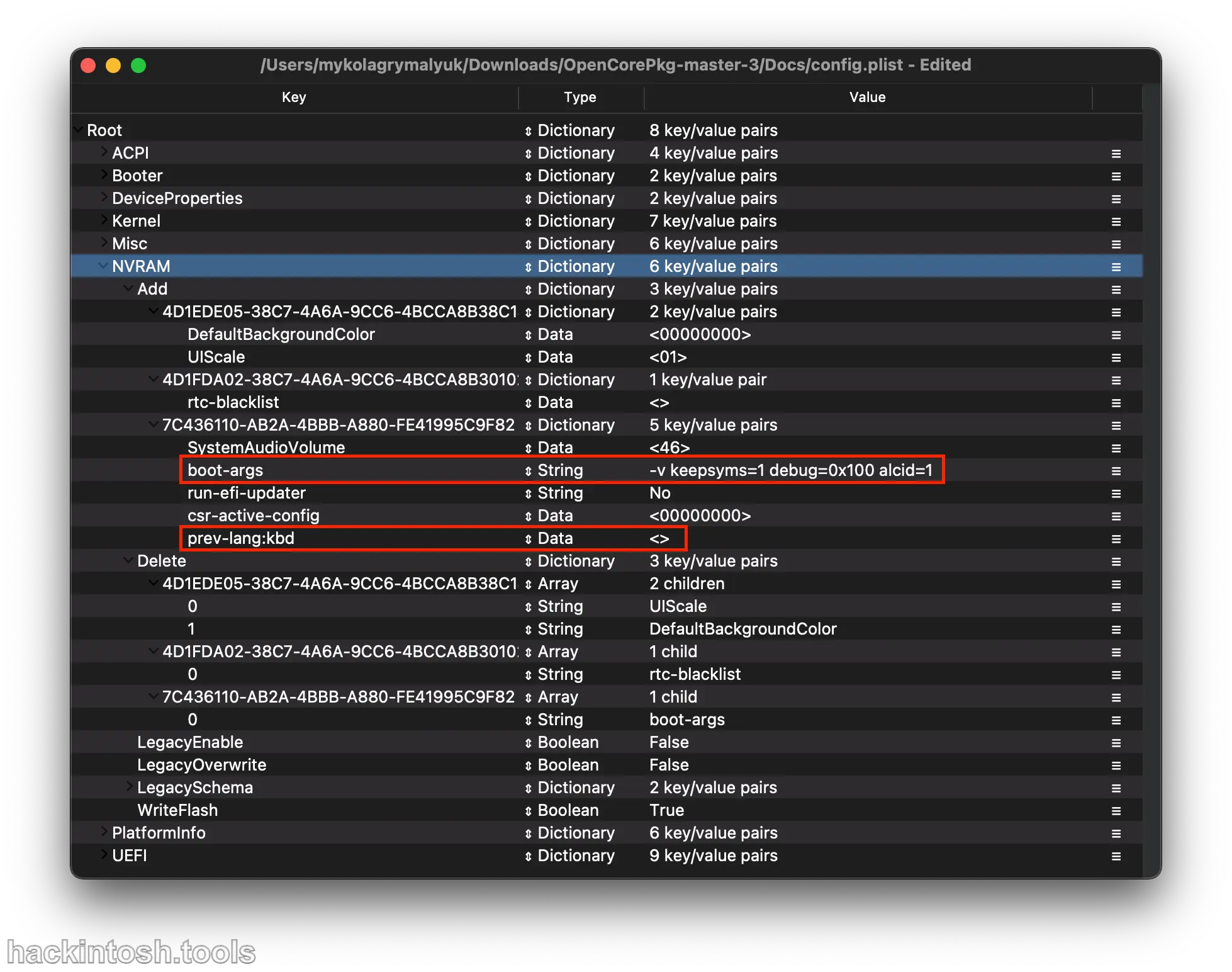Select the prev-lang:kbd key name
This screenshot has height=972, width=1232.
(x=241, y=538)
